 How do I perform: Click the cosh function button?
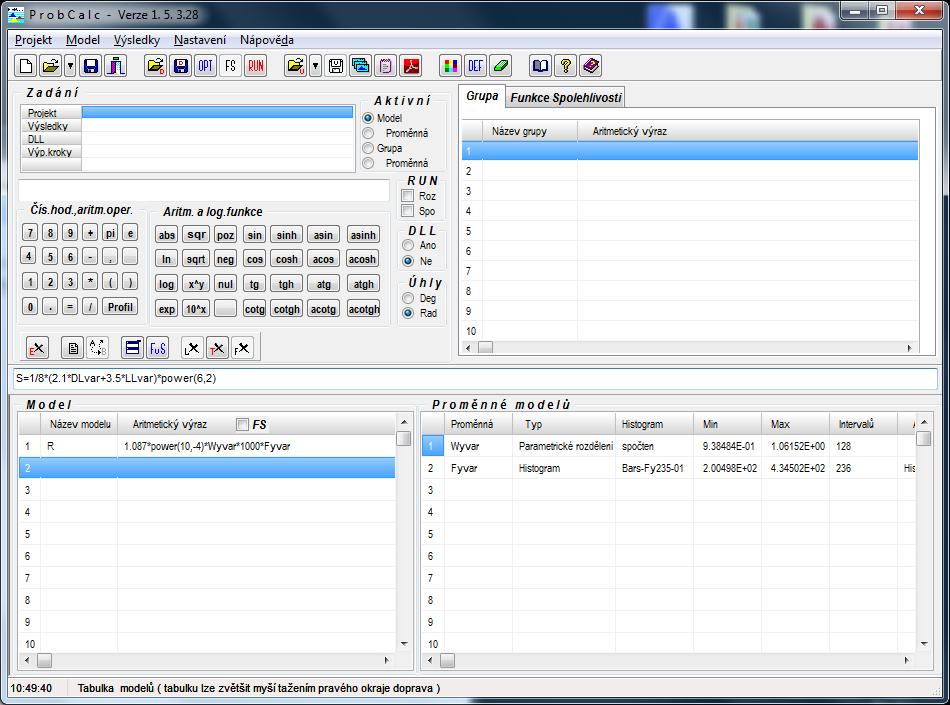(x=287, y=259)
